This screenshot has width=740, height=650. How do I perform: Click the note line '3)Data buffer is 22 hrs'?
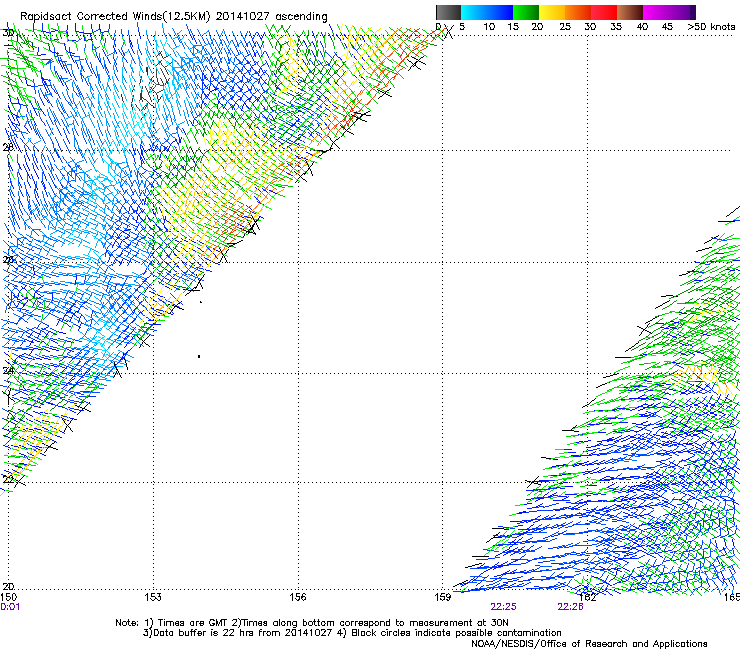point(352,633)
